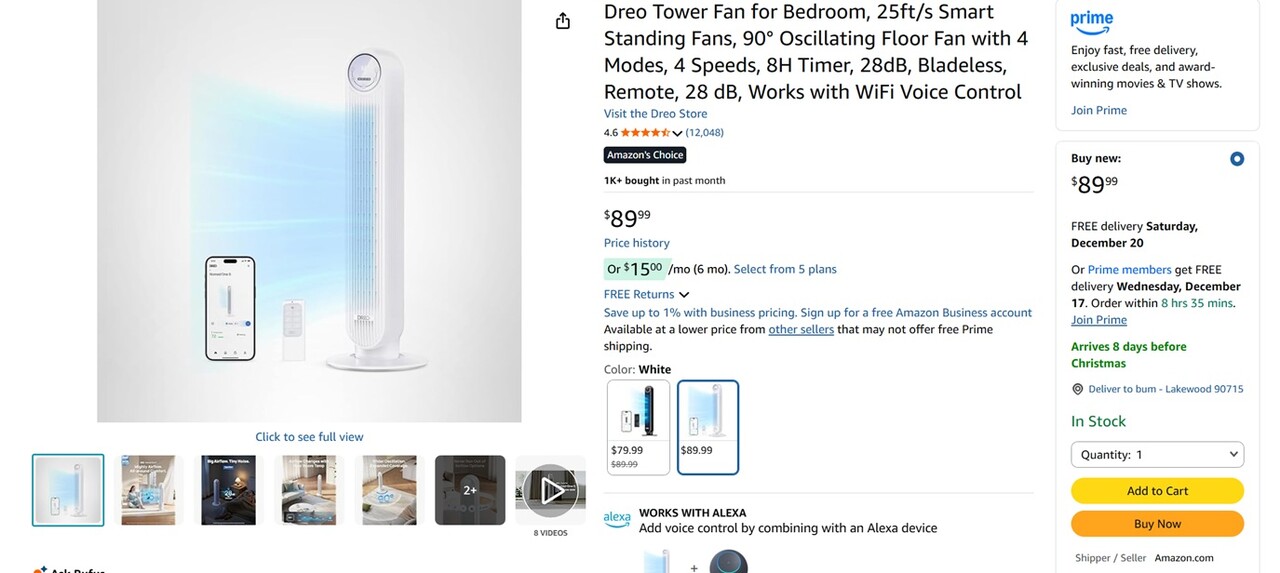Open the star rating breakdown chevron
This screenshot has height=573, width=1280.
coord(677,133)
